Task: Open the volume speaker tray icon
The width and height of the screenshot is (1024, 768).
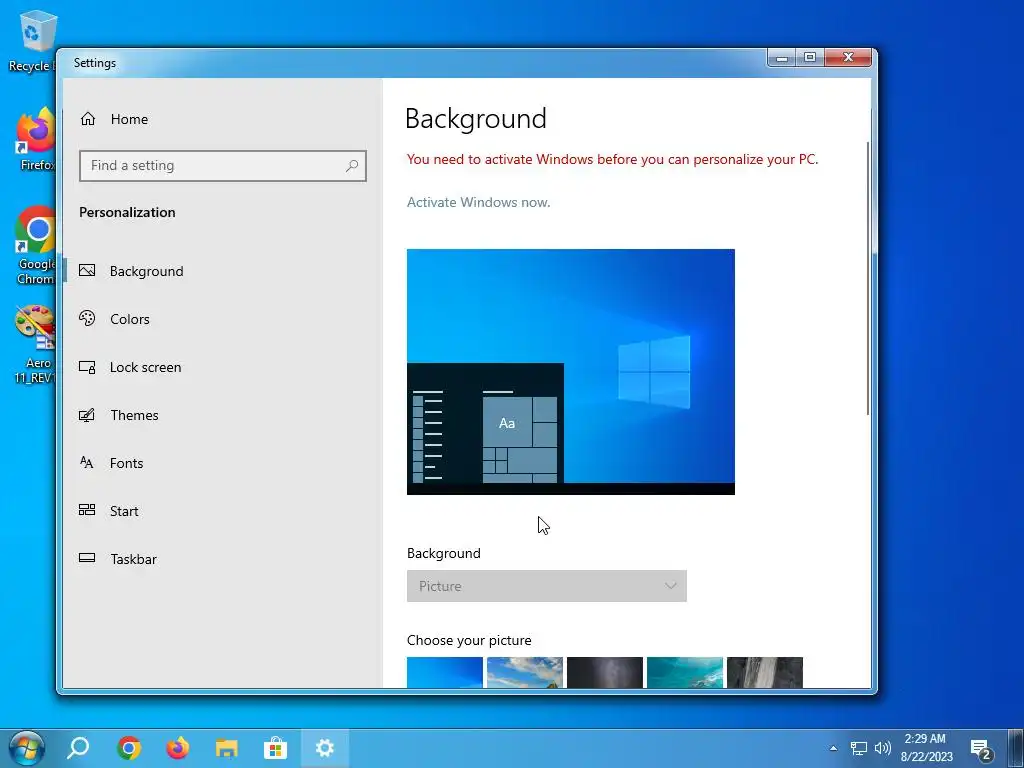Action: (882, 748)
